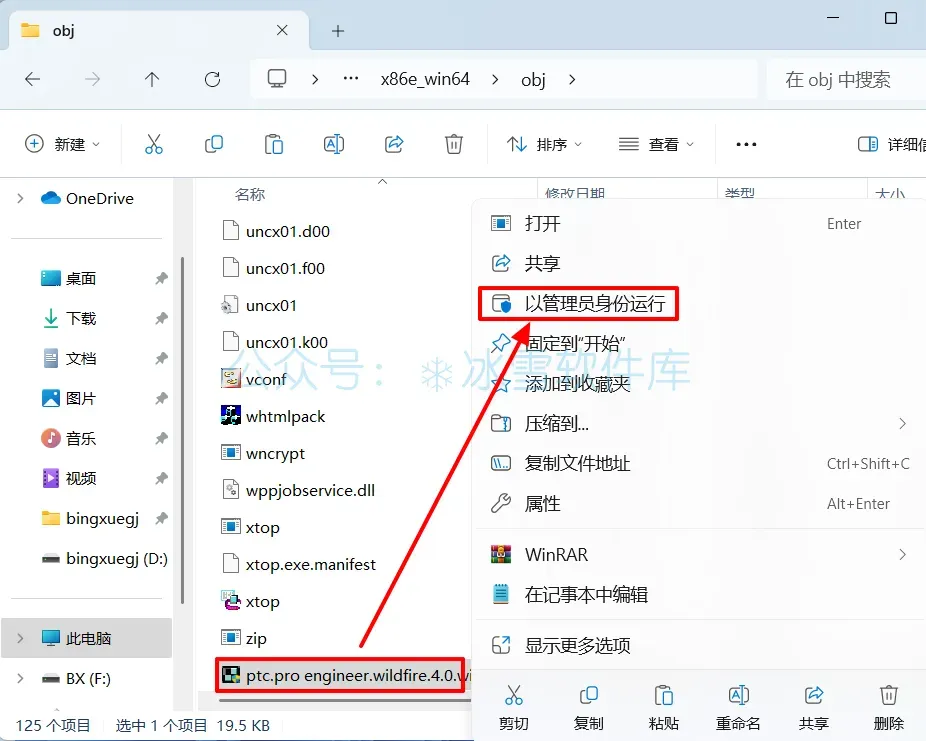This screenshot has width=926, height=741.
Task: Choose 打开 in the context menu
Action: [700, 224]
